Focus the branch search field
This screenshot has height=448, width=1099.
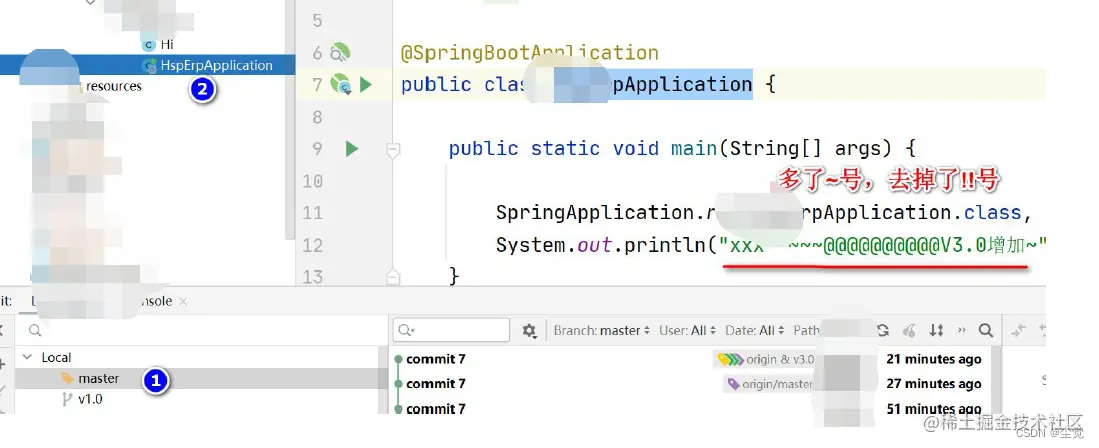202,330
